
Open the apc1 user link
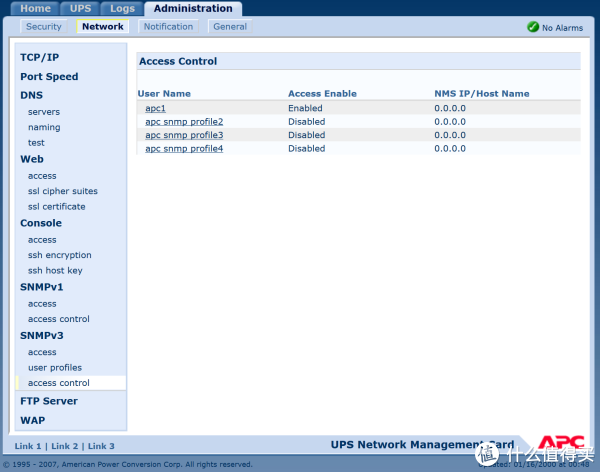point(155,108)
